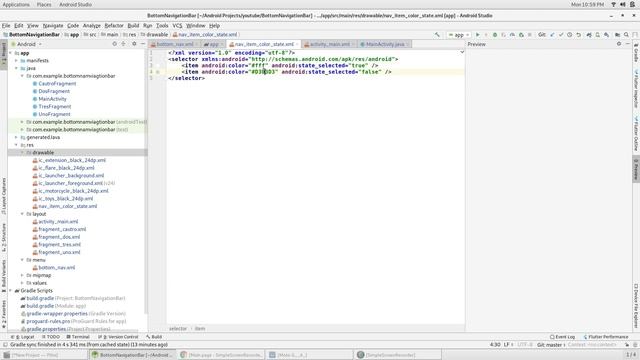Open Project Structure folder icon
This screenshot has width=640, height=360.
[618, 35]
